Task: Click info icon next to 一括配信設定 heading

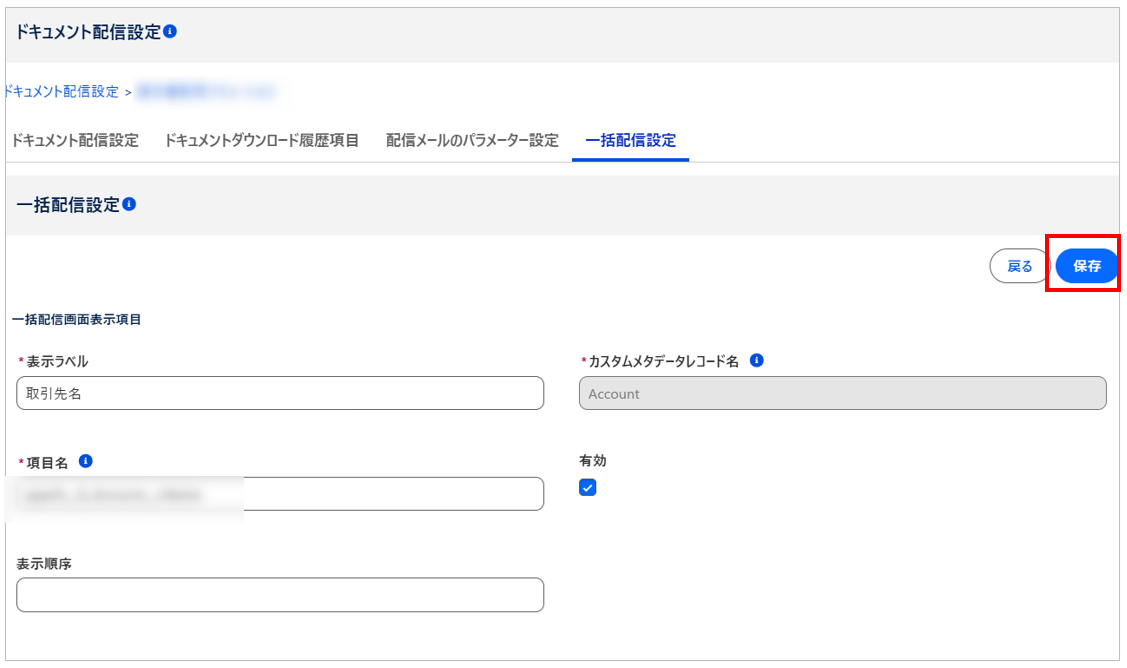Action: coord(129,204)
